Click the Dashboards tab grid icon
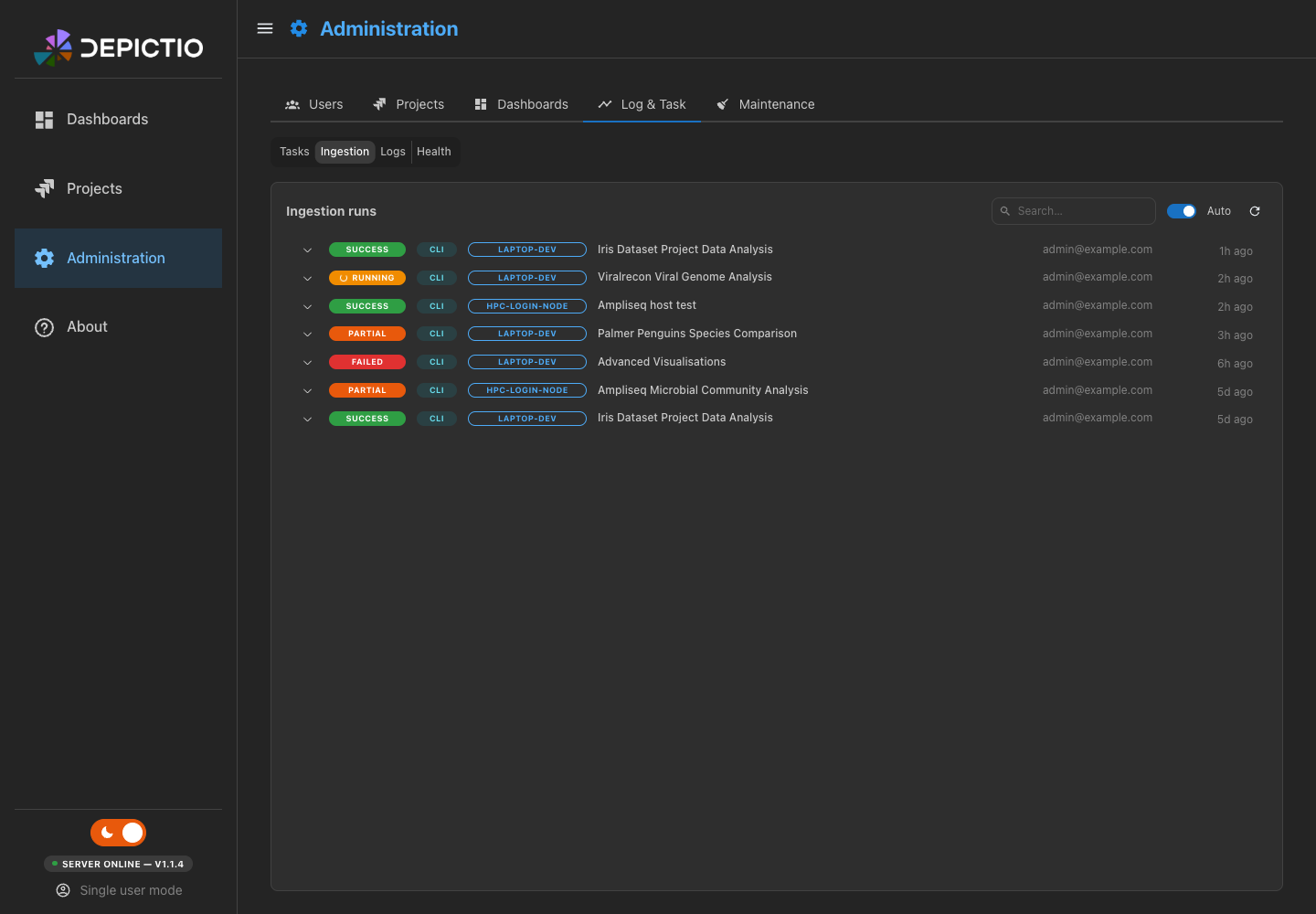 pos(481,104)
